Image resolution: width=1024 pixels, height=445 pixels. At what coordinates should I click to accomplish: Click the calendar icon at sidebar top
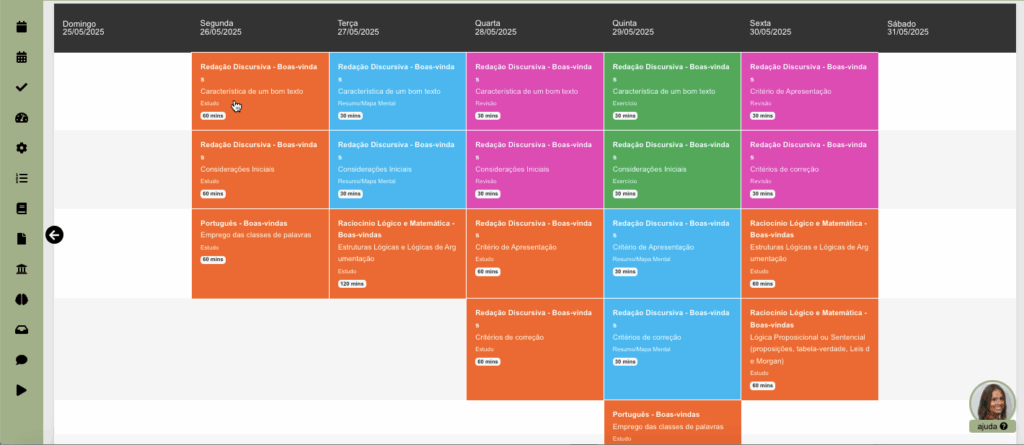click(21, 27)
